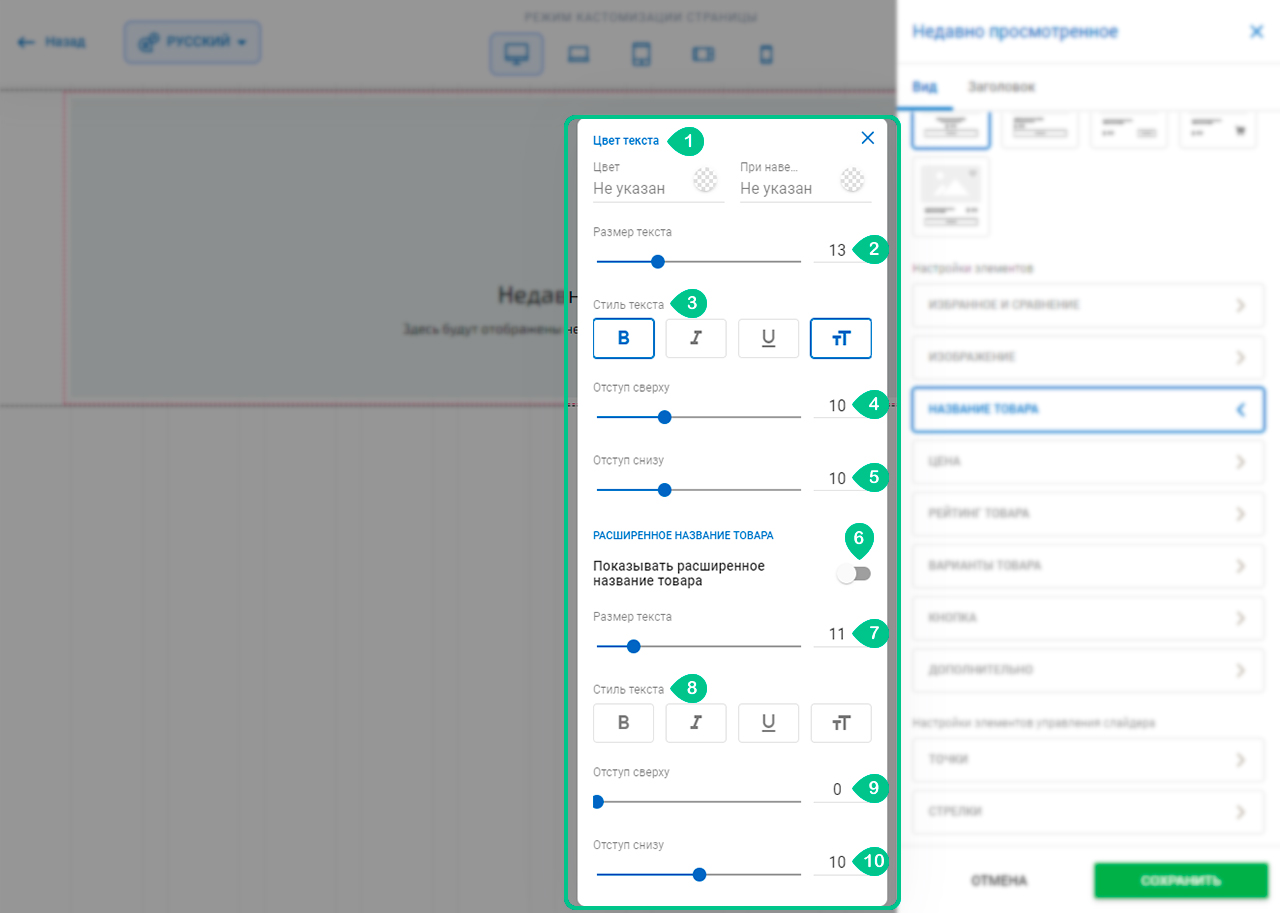Edit the top padding value 0
This screenshot has width=1280, height=913.
click(x=837, y=789)
